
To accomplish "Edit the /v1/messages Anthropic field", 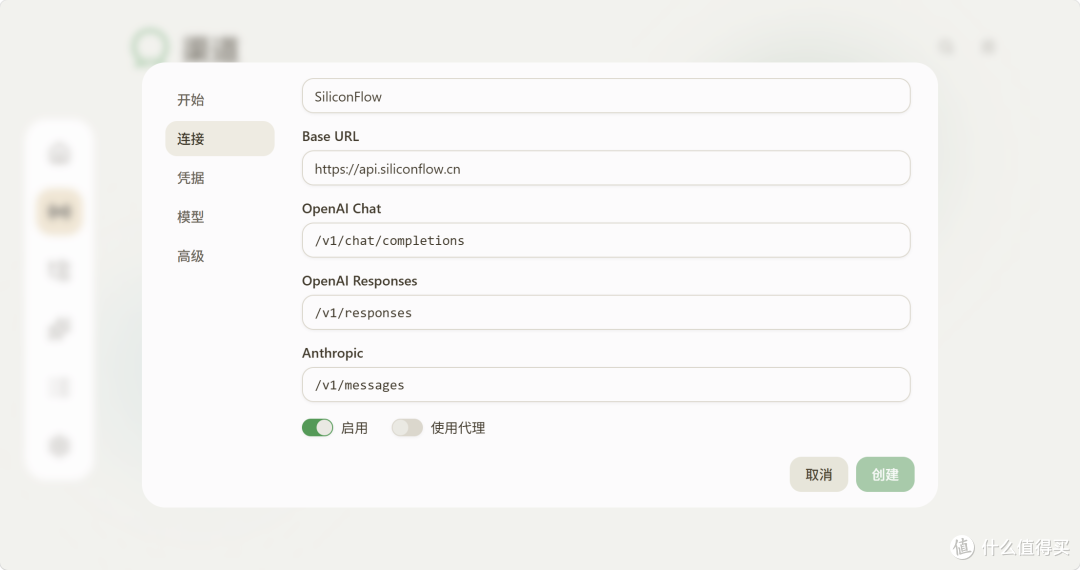I will click(x=606, y=385).
